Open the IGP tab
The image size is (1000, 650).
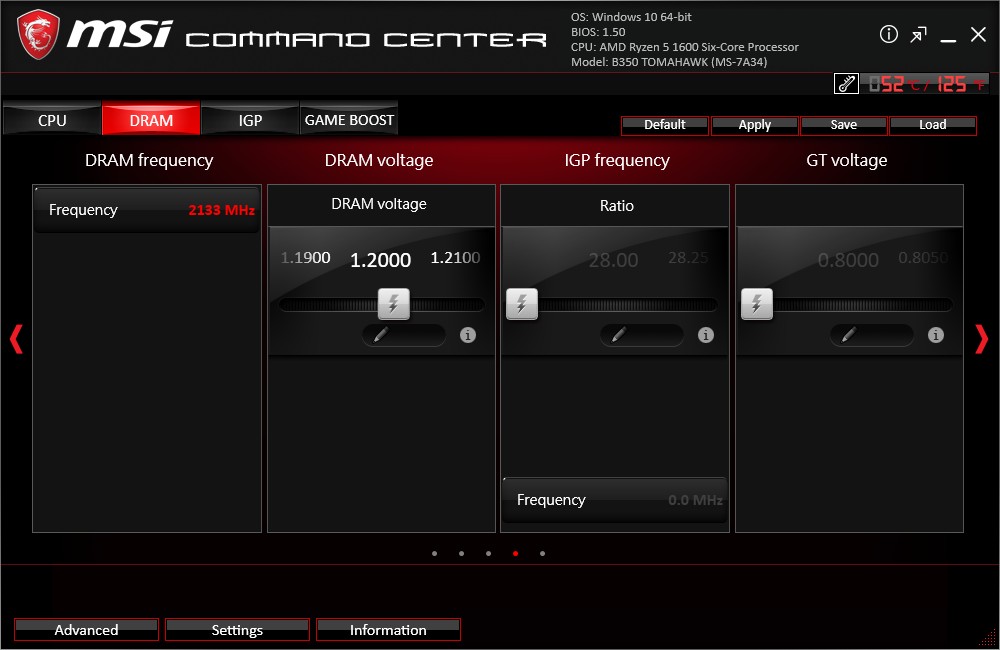(250, 120)
